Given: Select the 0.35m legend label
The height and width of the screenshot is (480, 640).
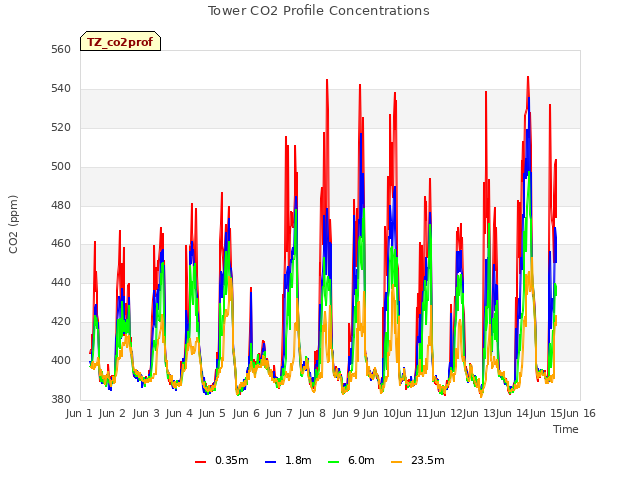Looking at the screenshot, I should (x=231, y=460).
